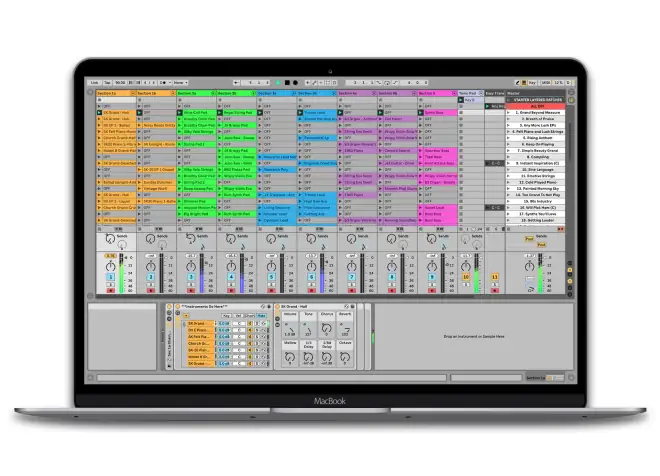Click the Follow arrow icon in top bar
This screenshot has height=476, width=660.
pyautogui.click(x=236, y=82)
